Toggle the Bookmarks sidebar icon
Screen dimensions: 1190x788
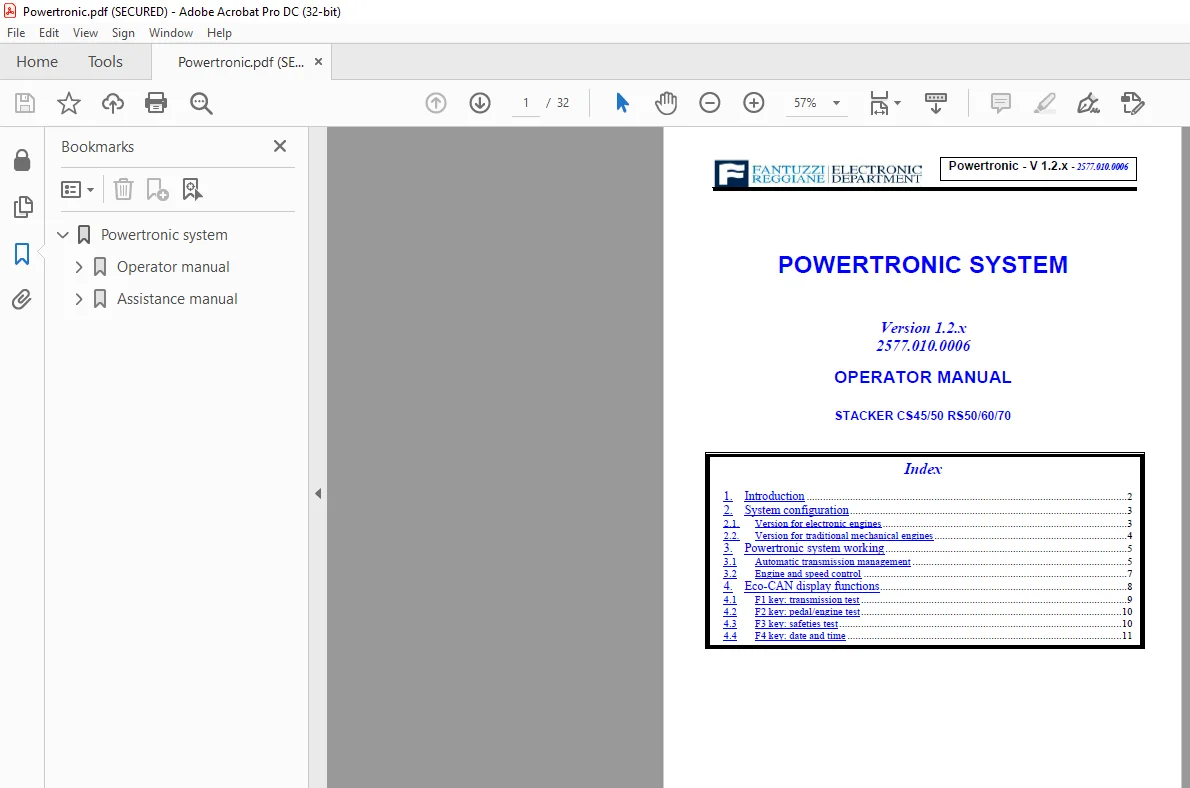pos(22,254)
